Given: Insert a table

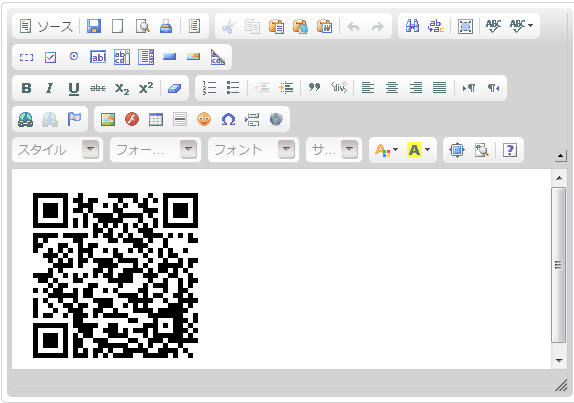Looking at the screenshot, I should pyautogui.click(x=156, y=119).
